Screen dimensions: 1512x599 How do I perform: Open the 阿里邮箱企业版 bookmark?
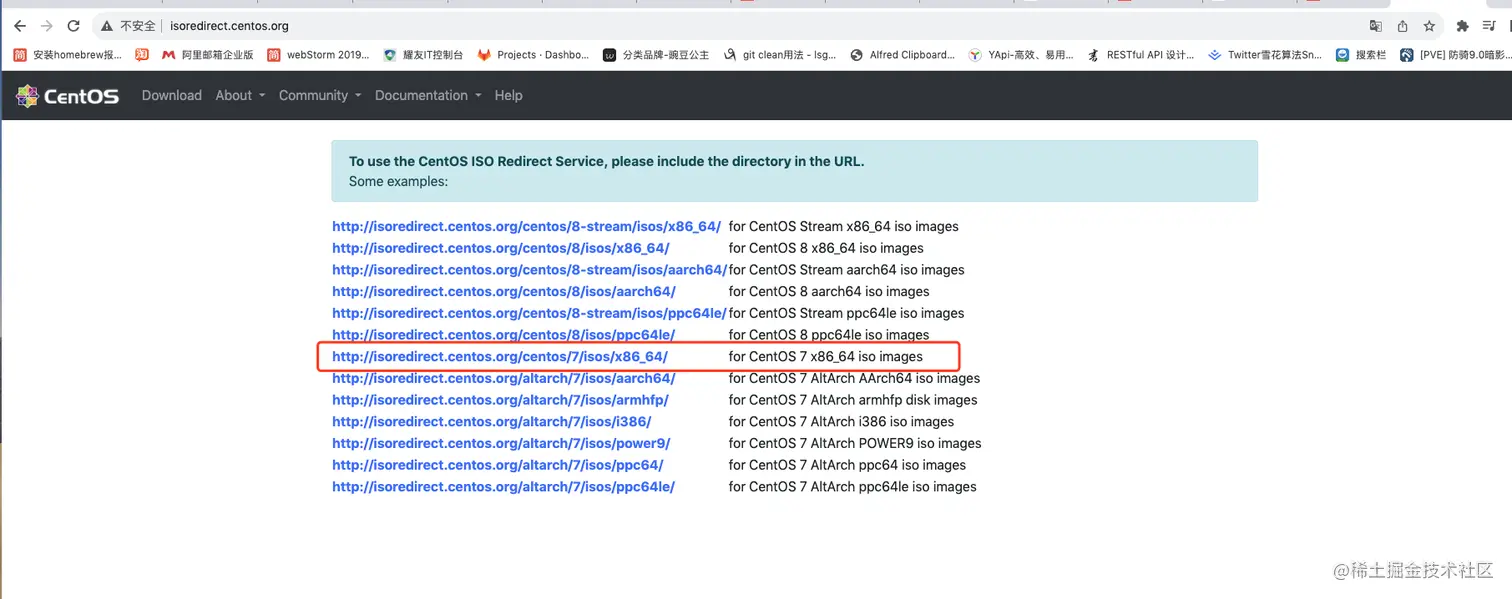pos(208,55)
